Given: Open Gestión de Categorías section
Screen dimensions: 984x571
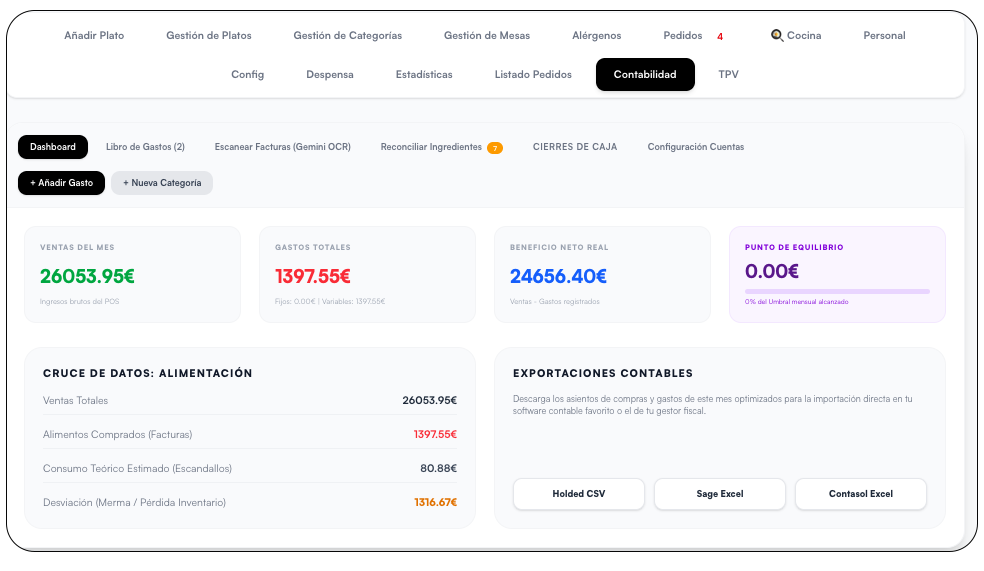Looking at the screenshot, I should 348,36.
